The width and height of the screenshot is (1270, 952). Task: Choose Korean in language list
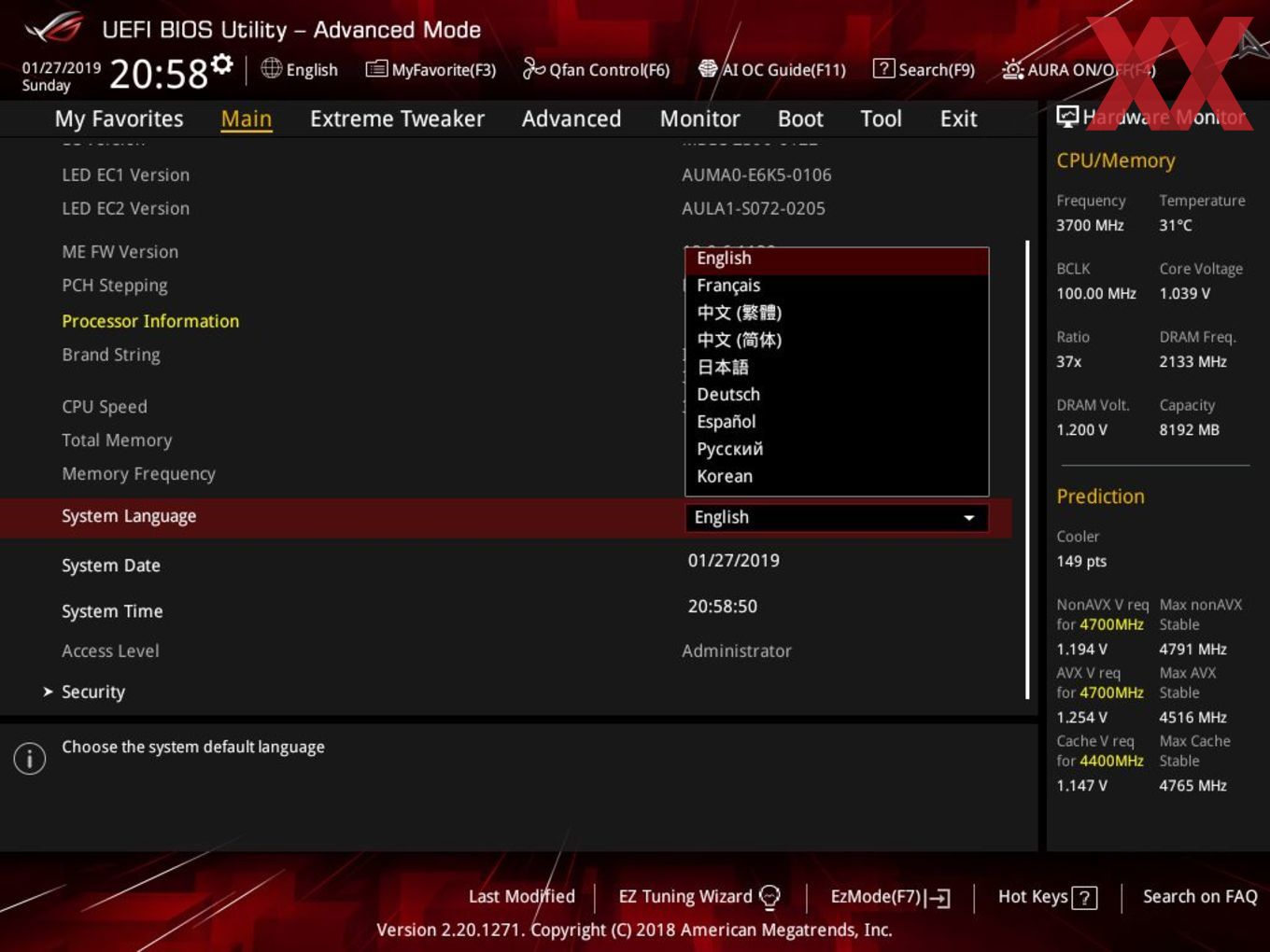click(837, 476)
